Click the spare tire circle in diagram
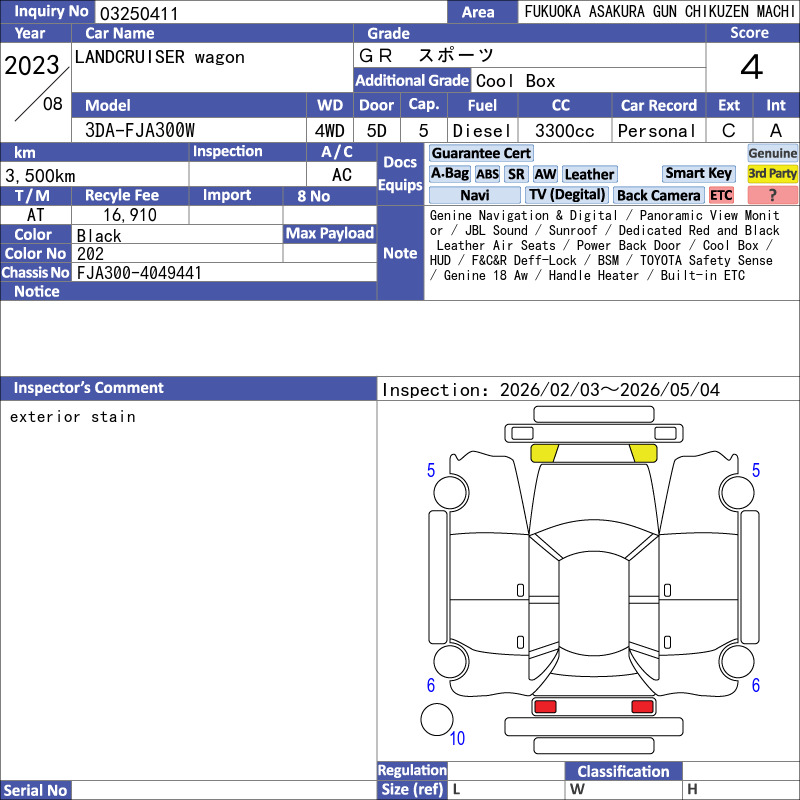Screen dimensions: 800x800 pyautogui.click(x=437, y=720)
